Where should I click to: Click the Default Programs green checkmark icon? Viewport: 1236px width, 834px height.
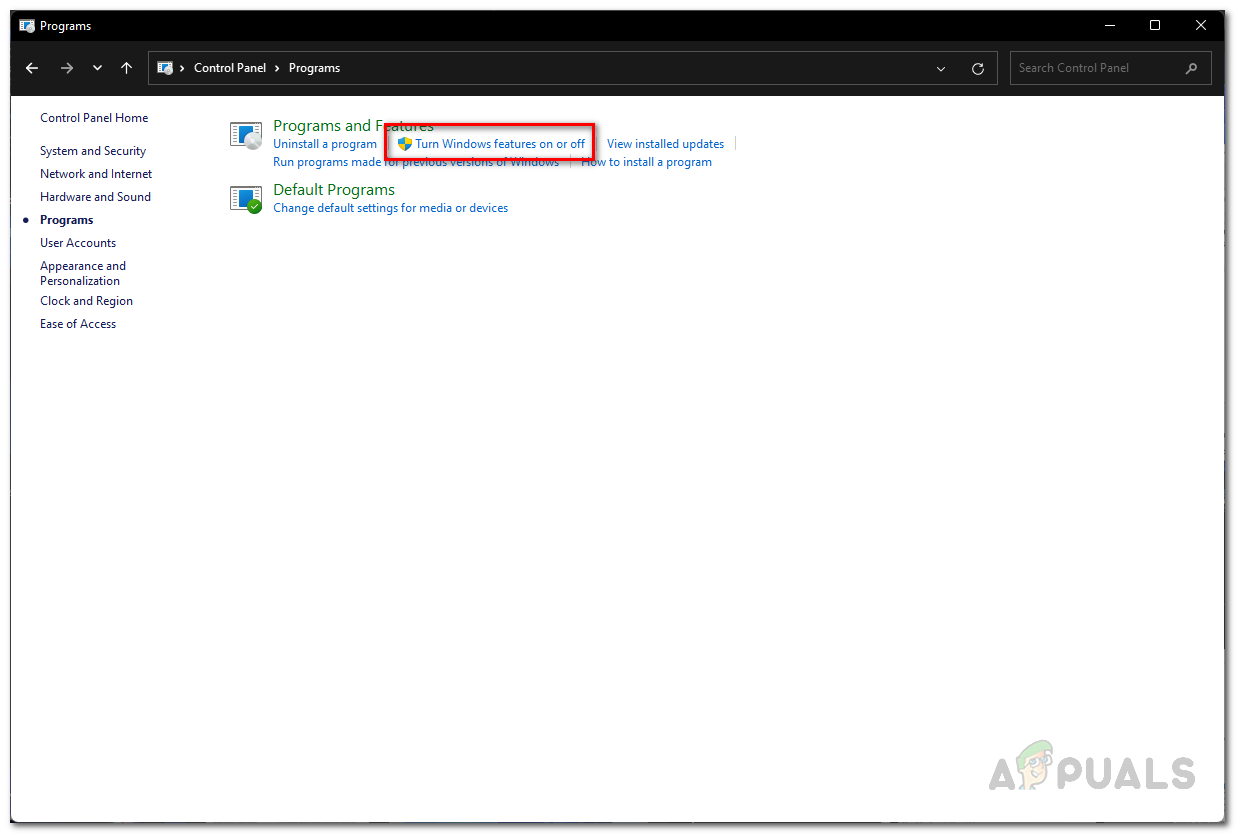[252, 206]
